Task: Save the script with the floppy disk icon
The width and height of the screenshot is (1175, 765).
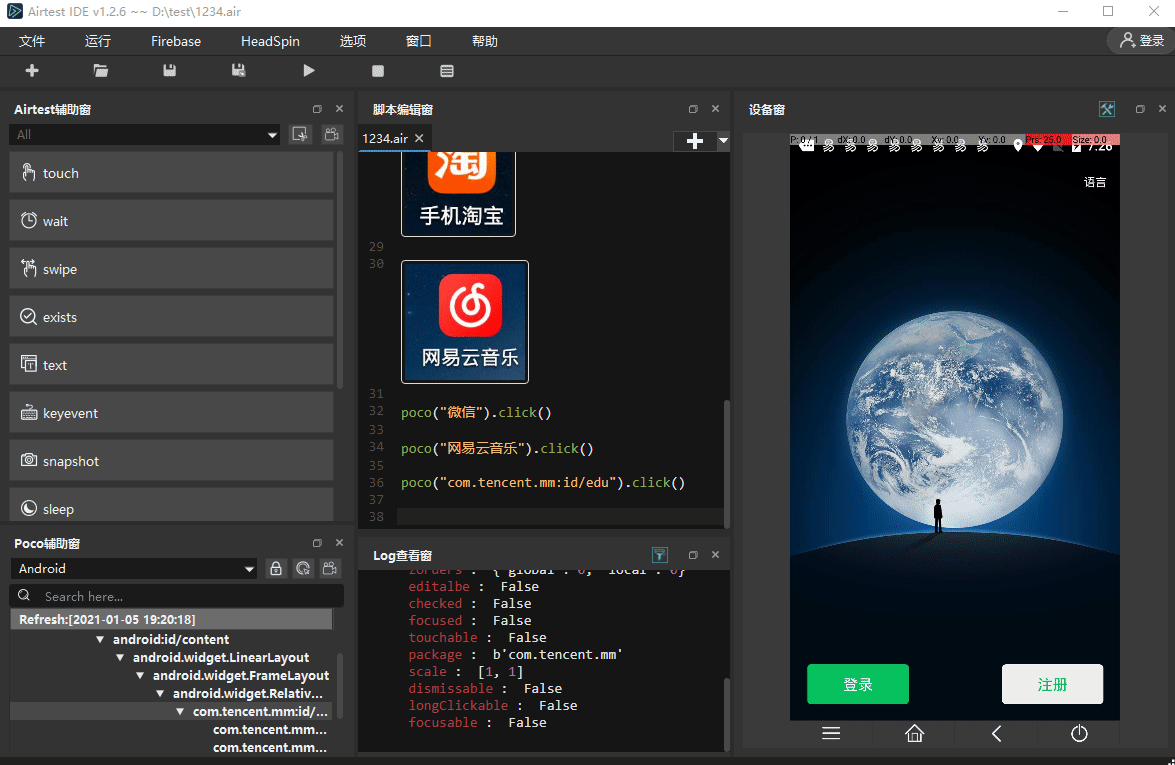Action: point(169,70)
